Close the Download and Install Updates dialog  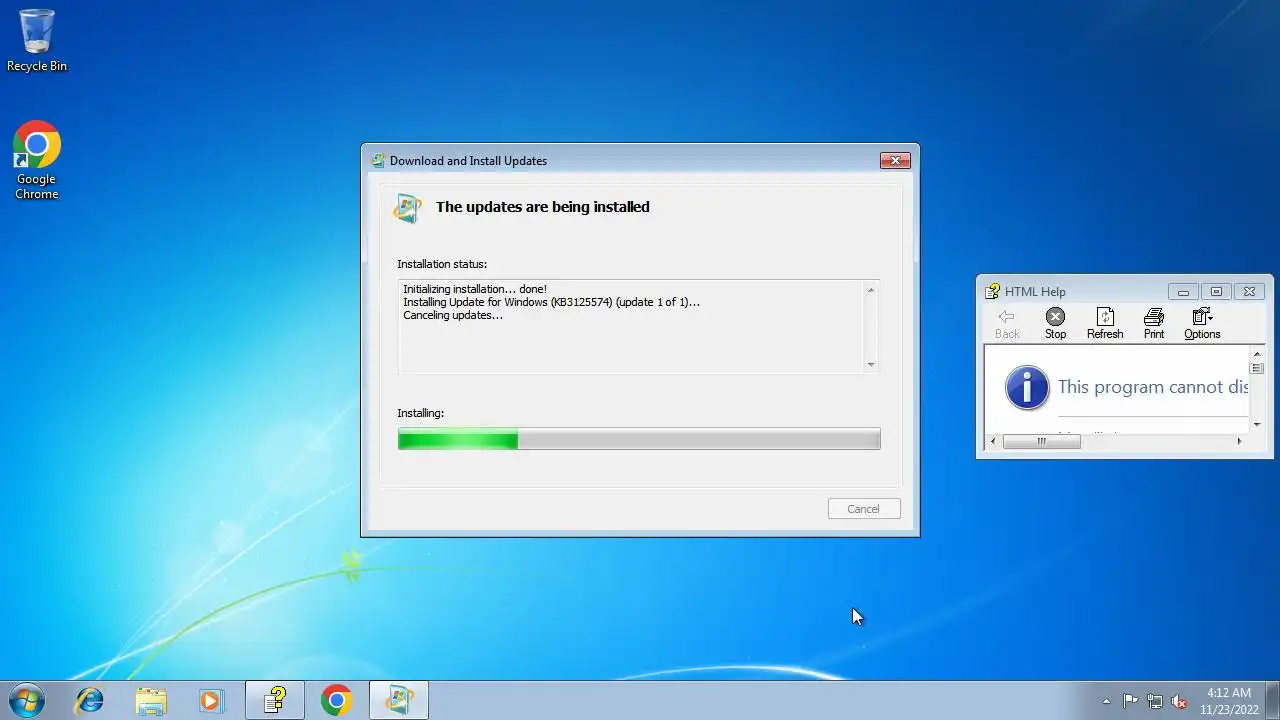pyautogui.click(x=895, y=160)
